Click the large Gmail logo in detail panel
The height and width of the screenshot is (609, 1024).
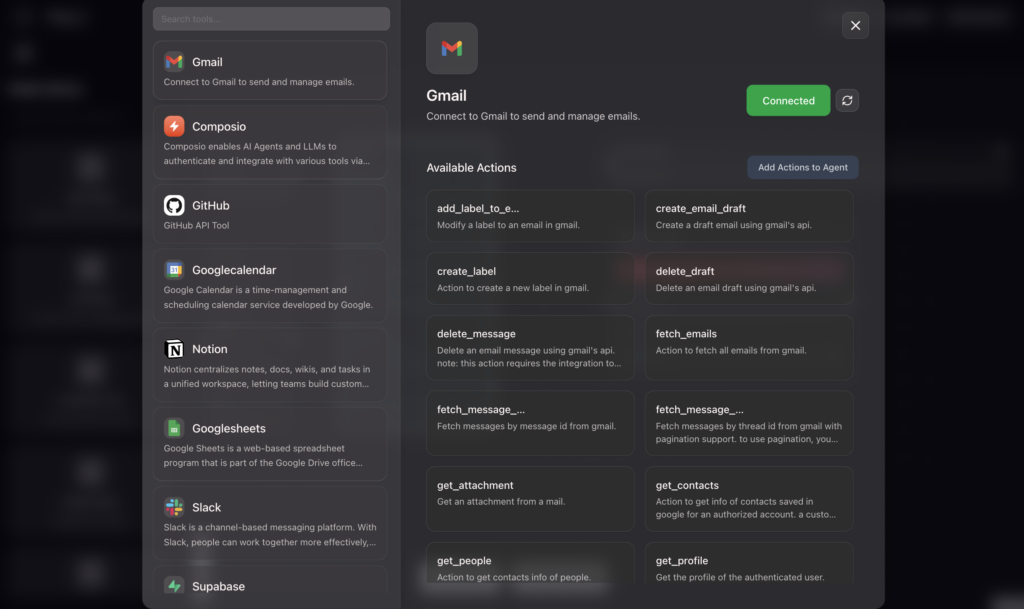coord(452,48)
